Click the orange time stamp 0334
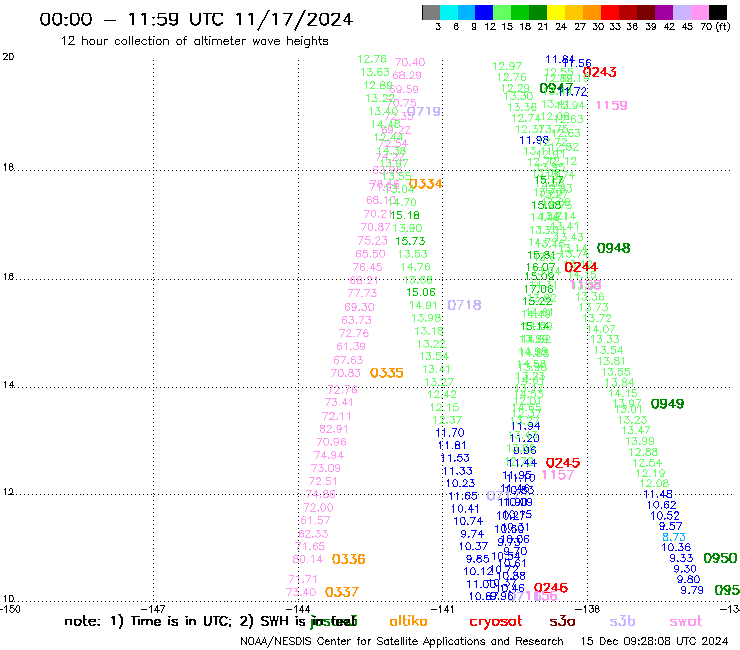The height and width of the screenshot is (650, 740). coord(426,184)
